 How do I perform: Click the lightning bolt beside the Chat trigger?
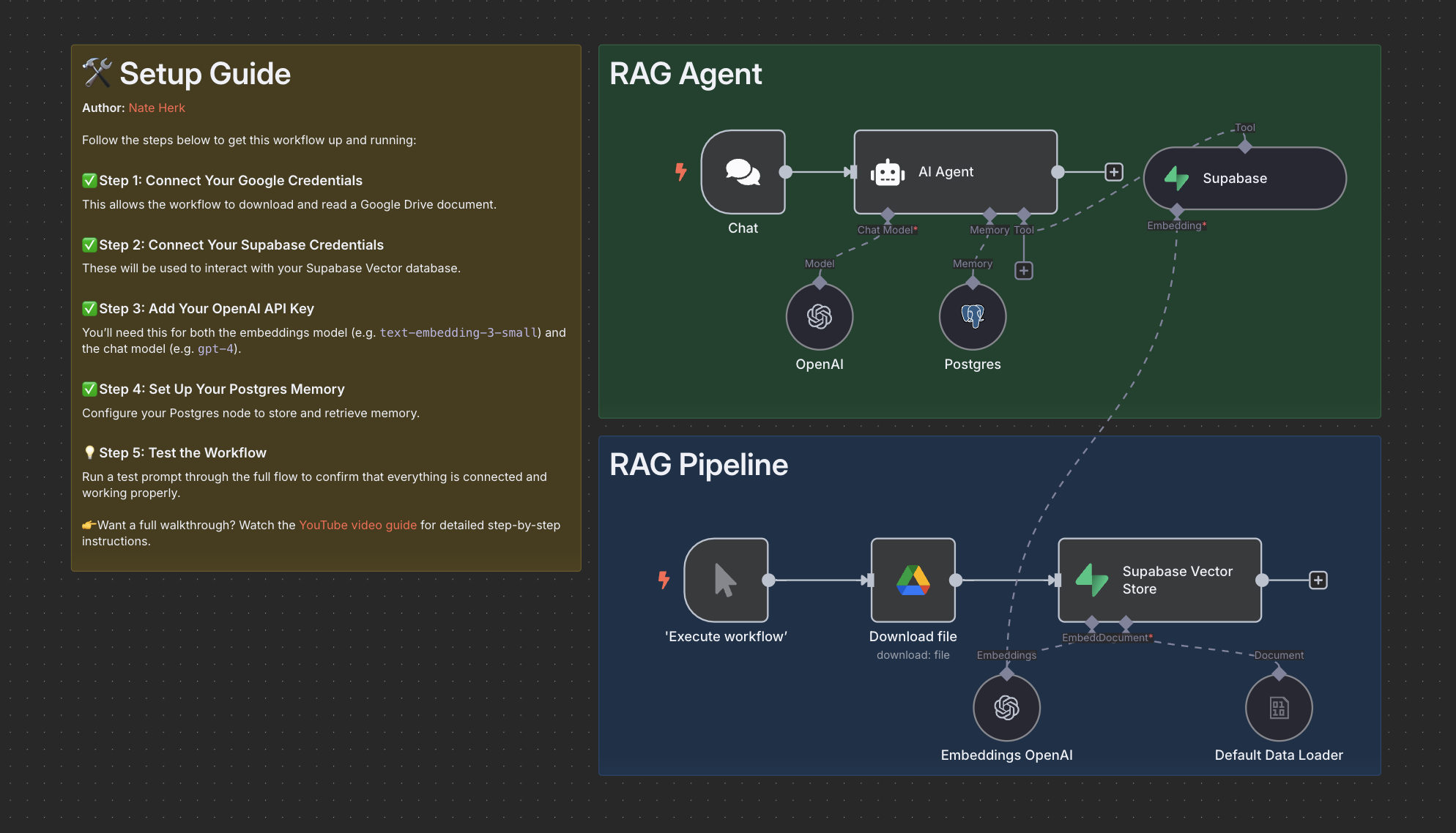[x=681, y=172]
